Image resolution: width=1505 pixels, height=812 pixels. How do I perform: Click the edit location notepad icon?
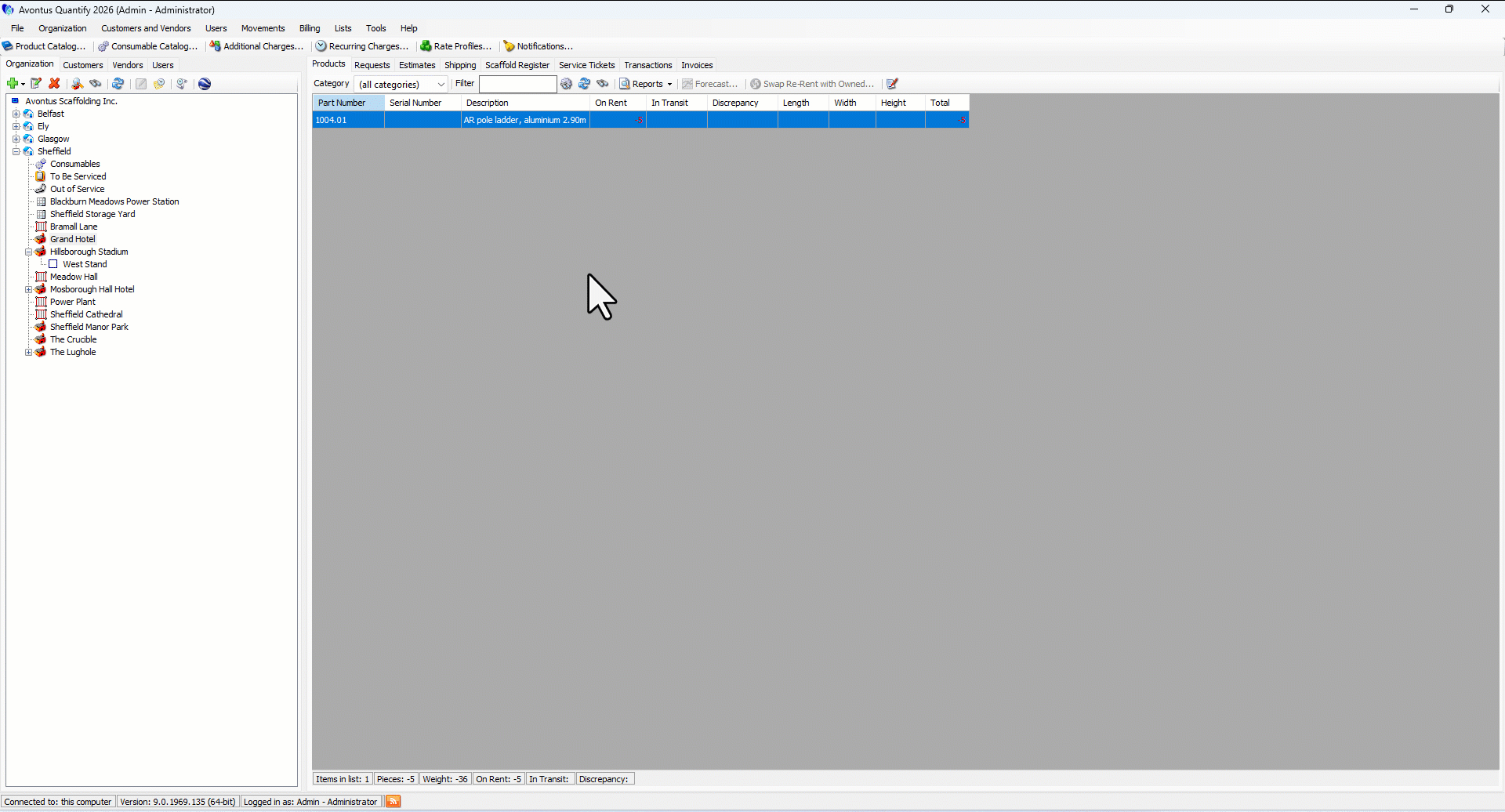coord(36,84)
